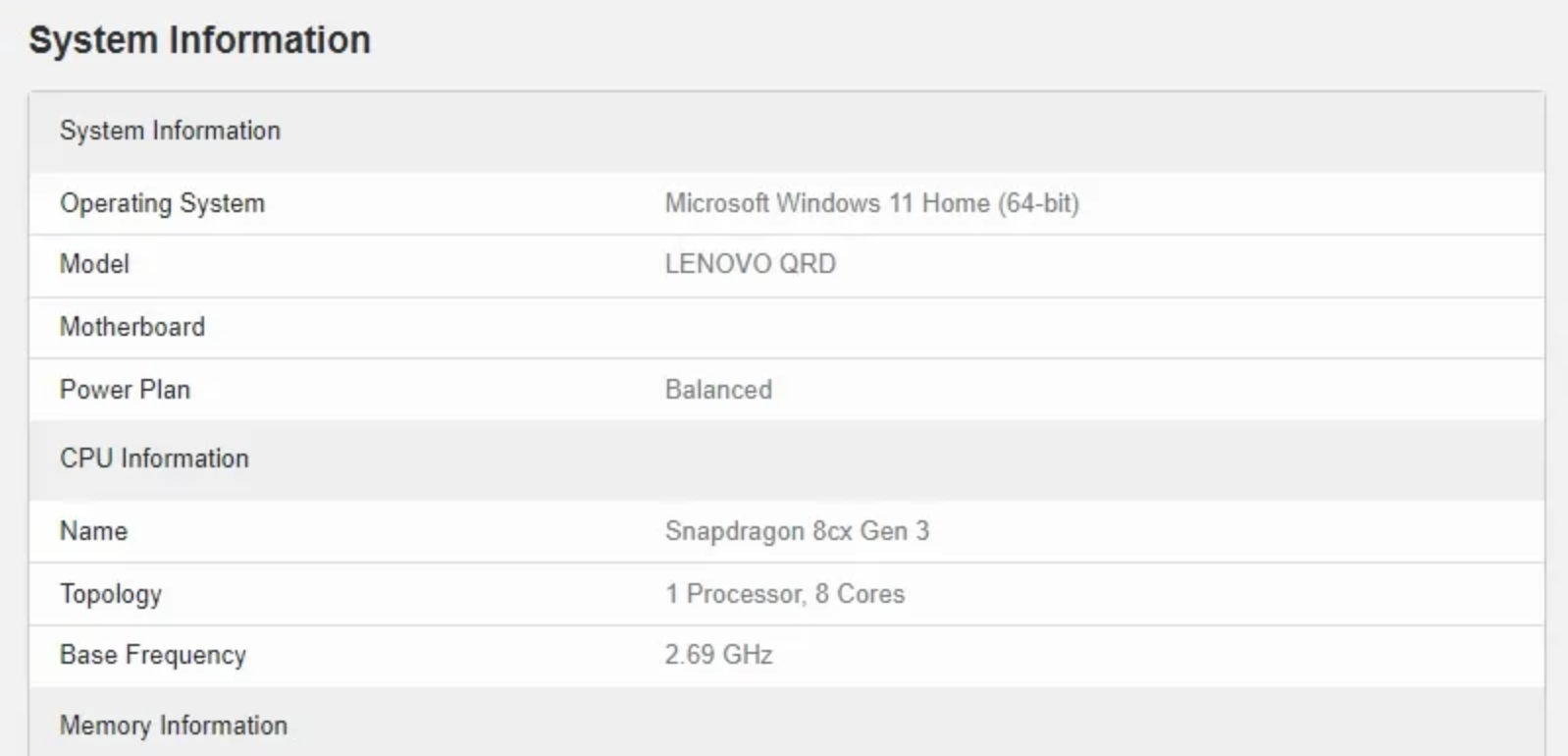1568x756 pixels.
Task: Click the System Information page heading
Action: tap(199, 40)
